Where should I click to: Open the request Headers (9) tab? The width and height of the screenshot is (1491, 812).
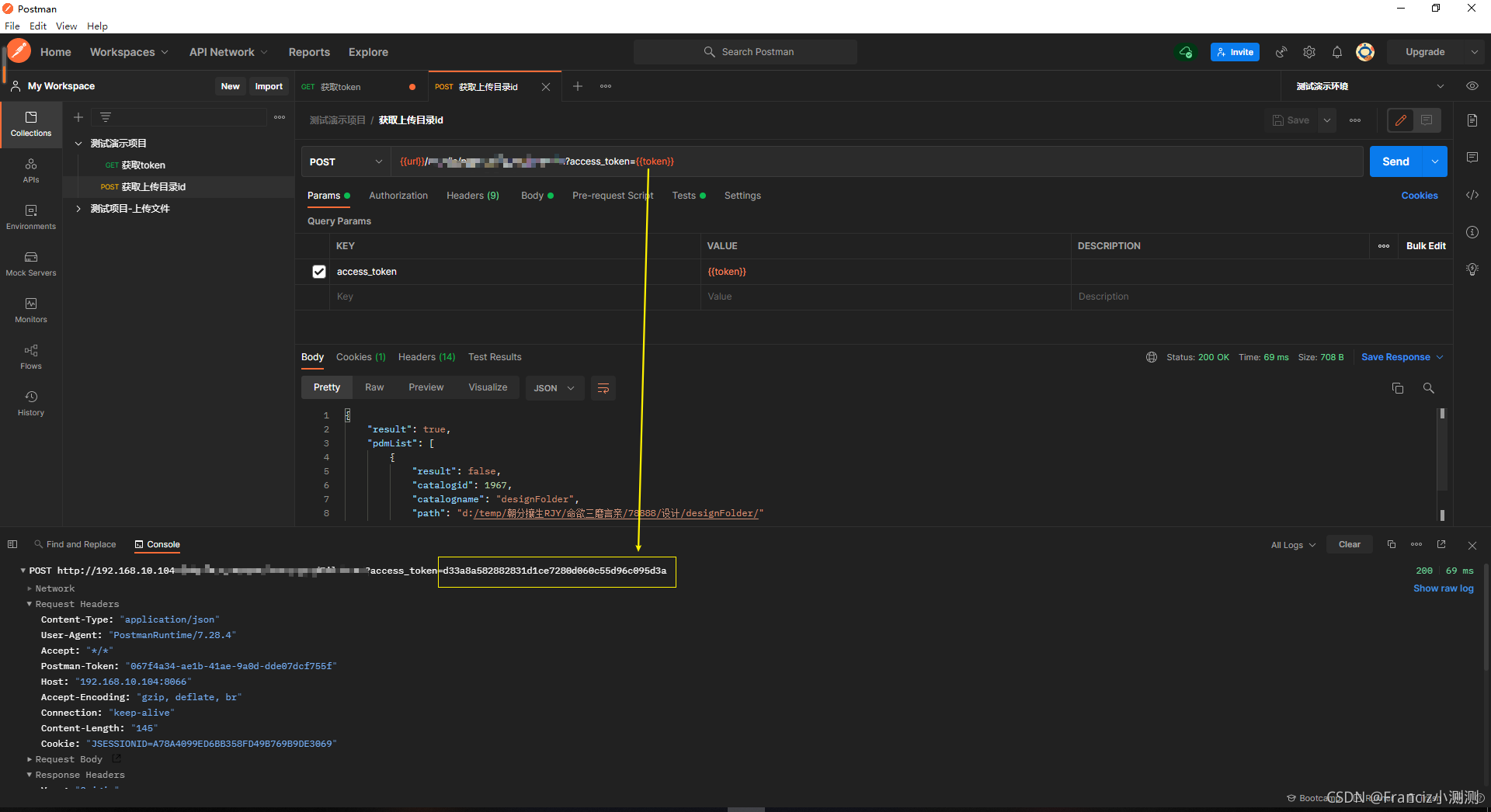(x=473, y=196)
